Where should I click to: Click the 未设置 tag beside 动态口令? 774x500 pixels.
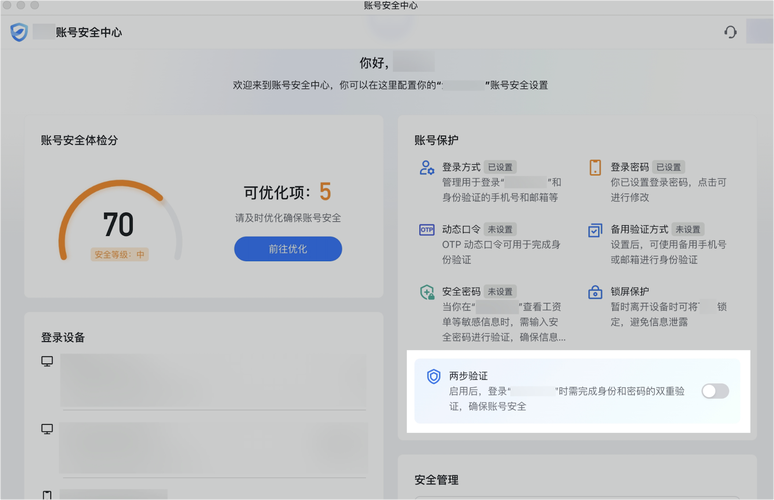[x=501, y=229]
